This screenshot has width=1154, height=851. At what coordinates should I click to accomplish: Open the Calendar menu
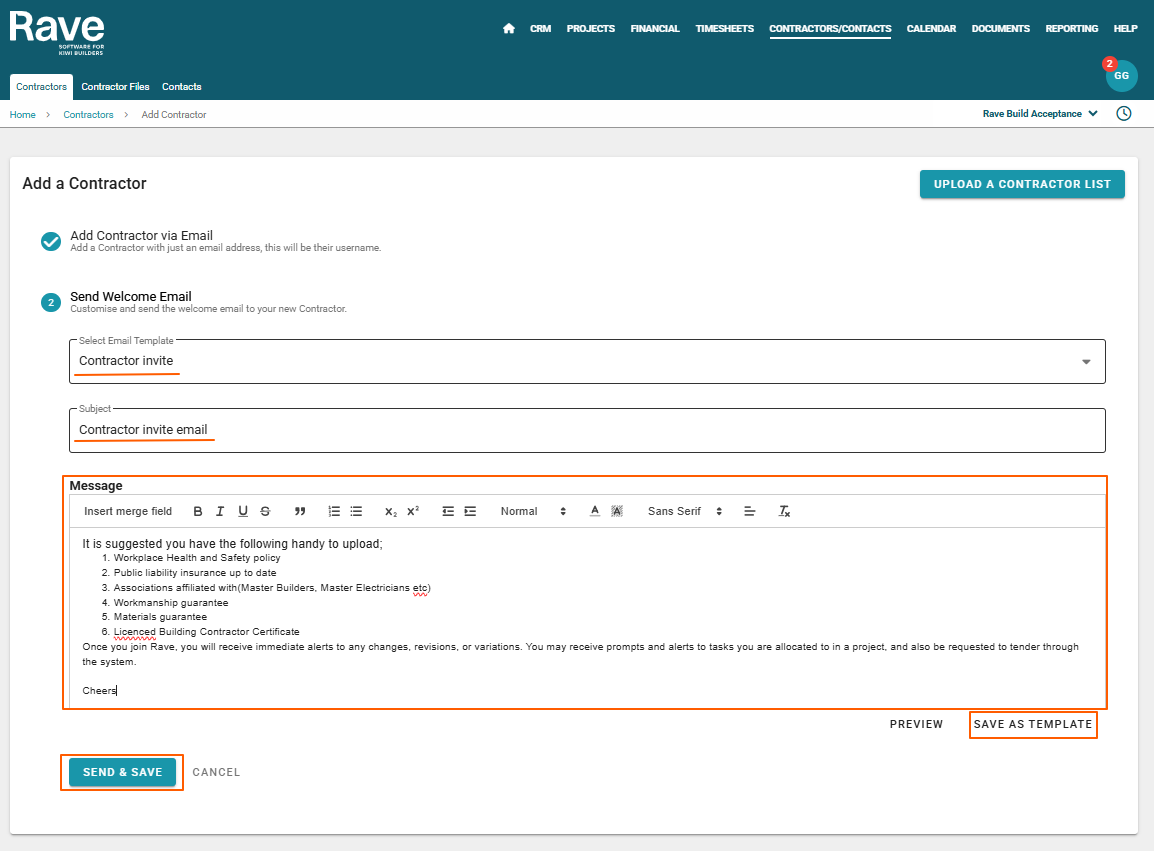[x=931, y=29]
